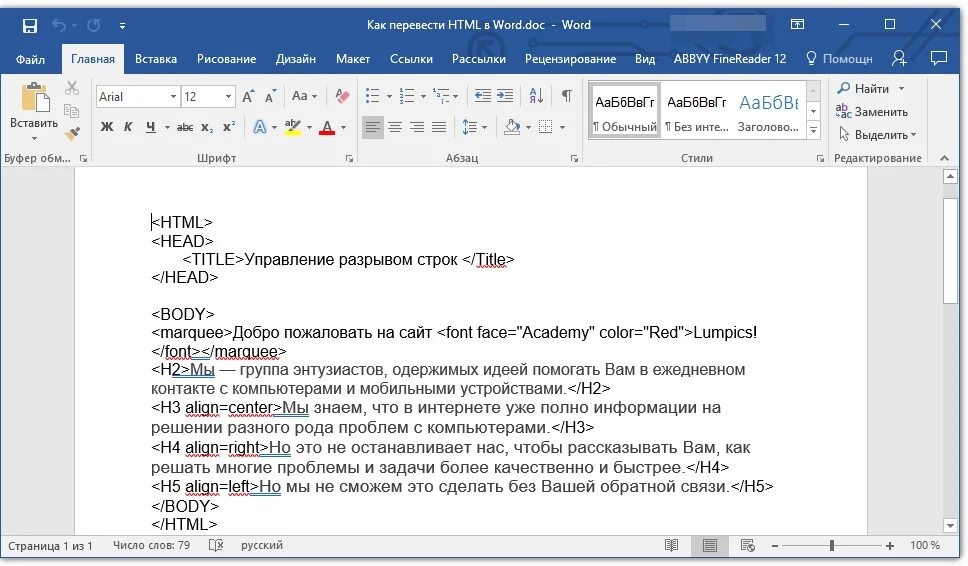Image resolution: width=968 pixels, height=566 pixels.
Task: Toggle show paragraph marks (¶)
Action: (x=566, y=96)
